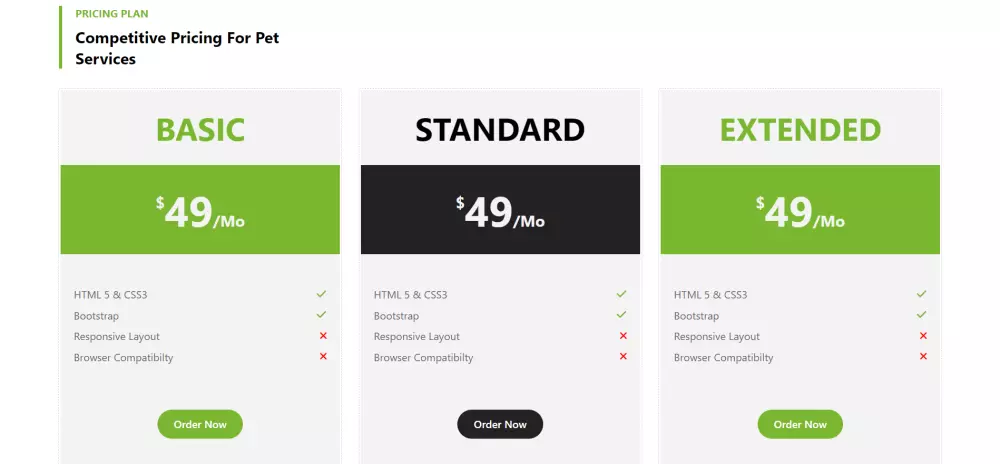The image size is (1000, 464).
Task: Click the Basic plan HTML 5 checkmark icon
Action: pos(322,294)
